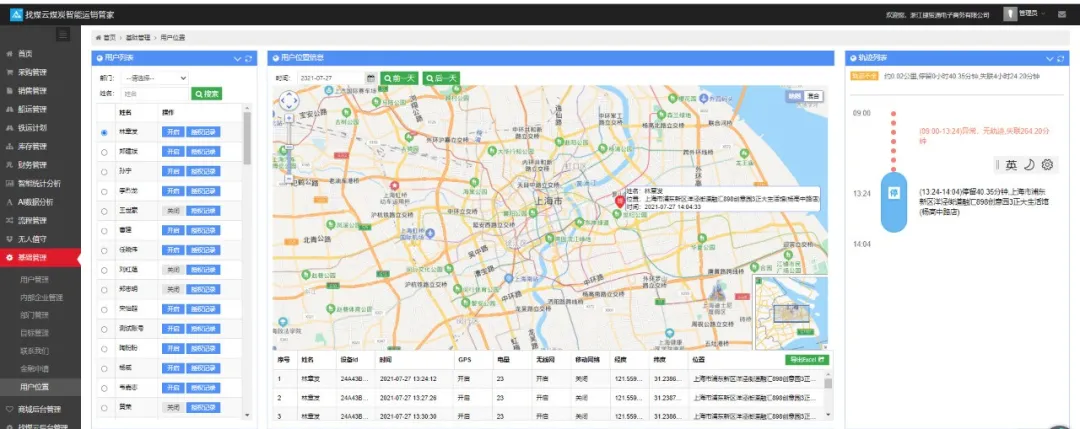Viewport: 1080px width, 429px height.
Task: Click the gear icon in the floating input toolbar
Action: click(1047, 165)
